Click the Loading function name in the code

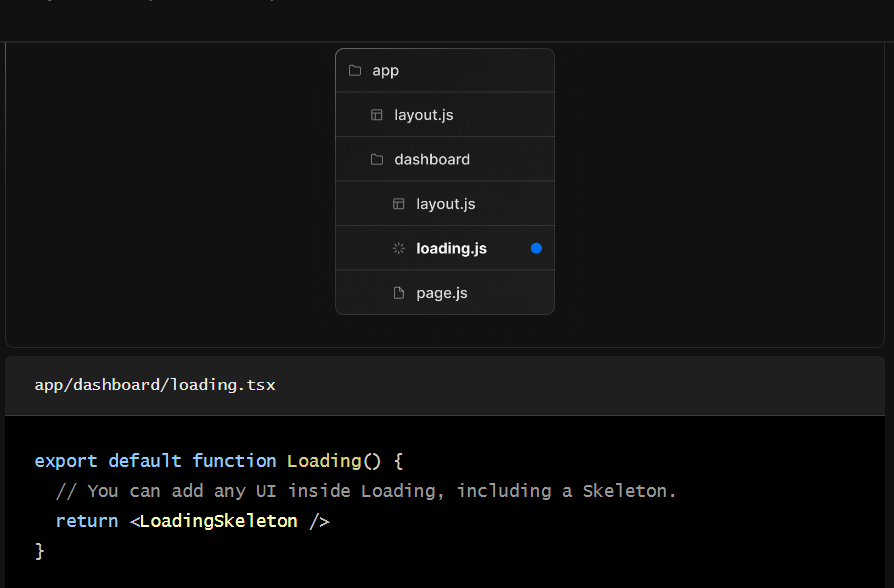pos(323,461)
